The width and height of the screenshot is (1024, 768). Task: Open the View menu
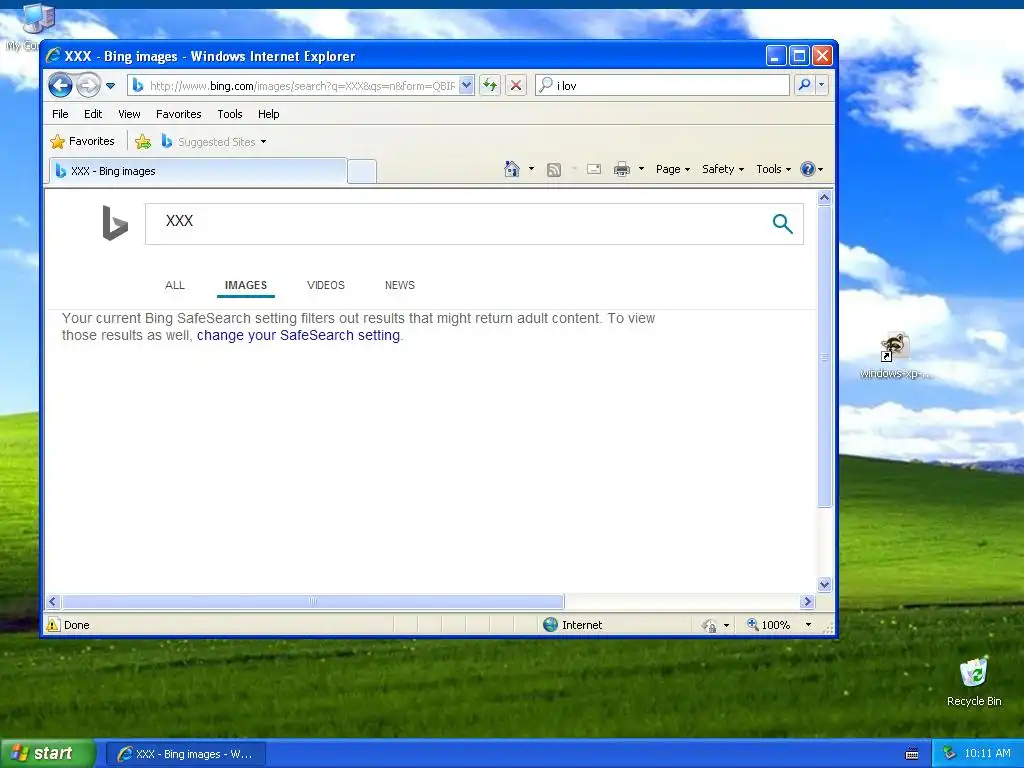coord(129,114)
